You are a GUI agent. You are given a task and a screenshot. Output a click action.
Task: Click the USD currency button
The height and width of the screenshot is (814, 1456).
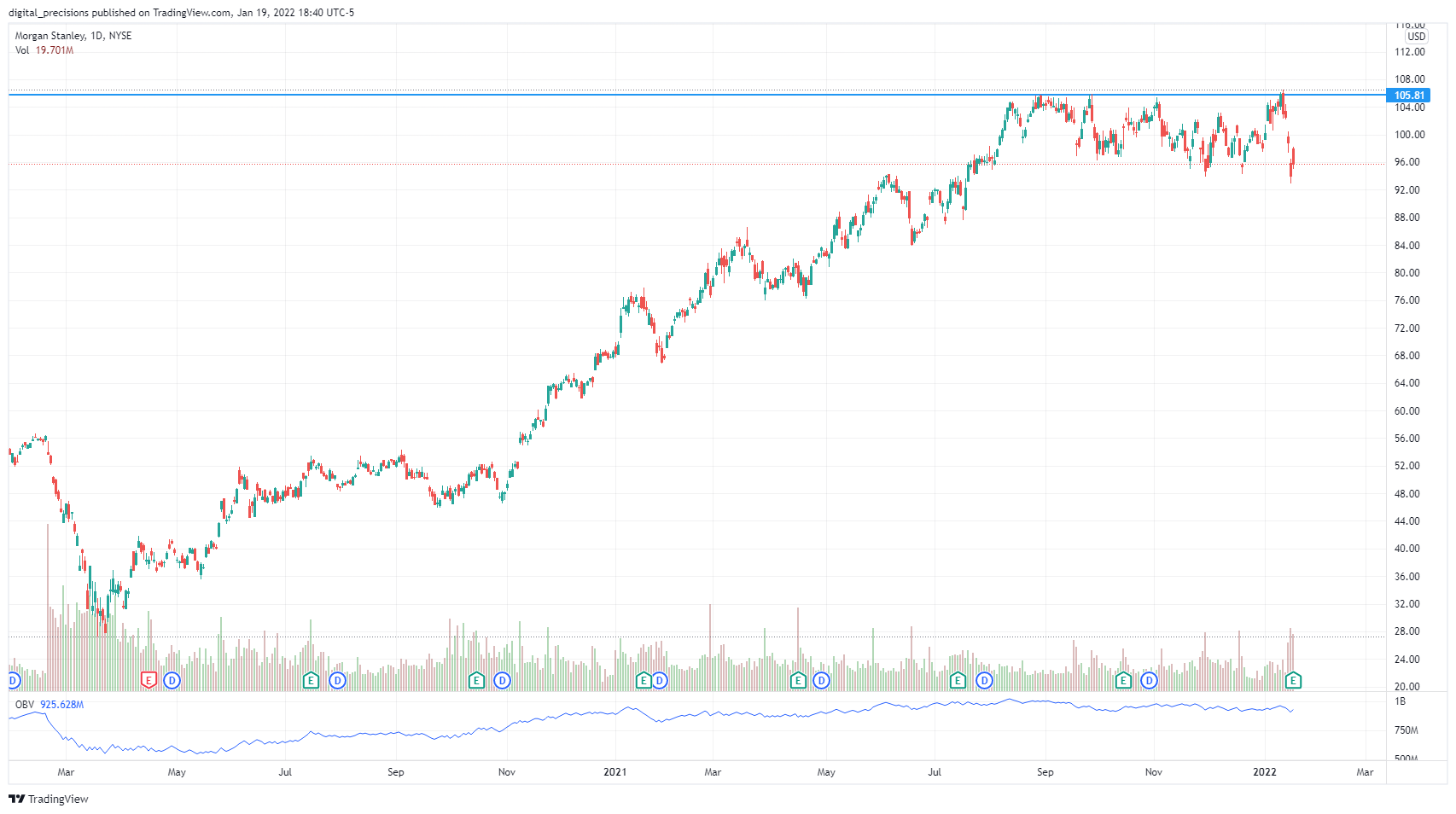pos(1417,37)
